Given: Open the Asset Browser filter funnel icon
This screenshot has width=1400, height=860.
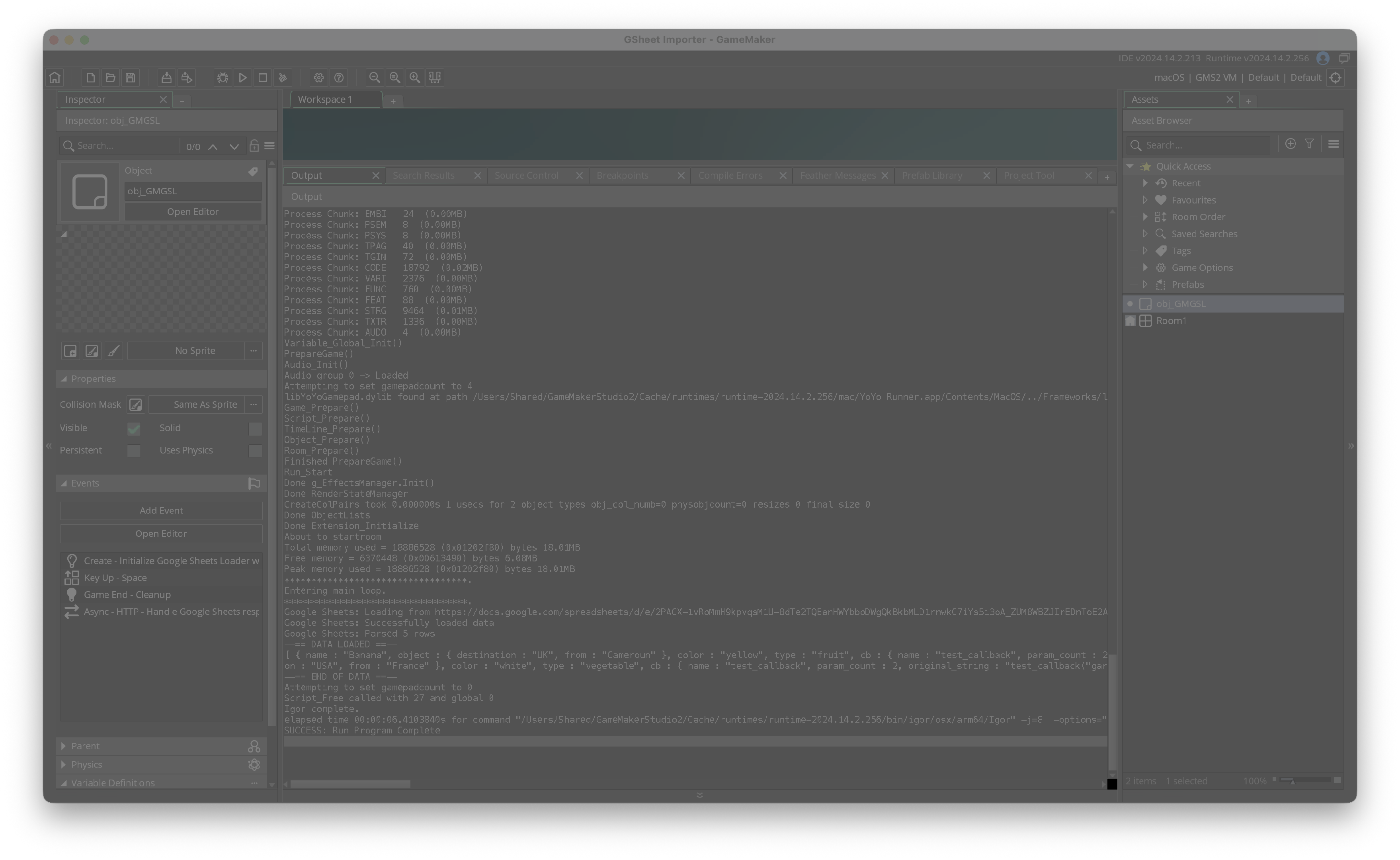Looking at the screenshot, I should 1309,144.
